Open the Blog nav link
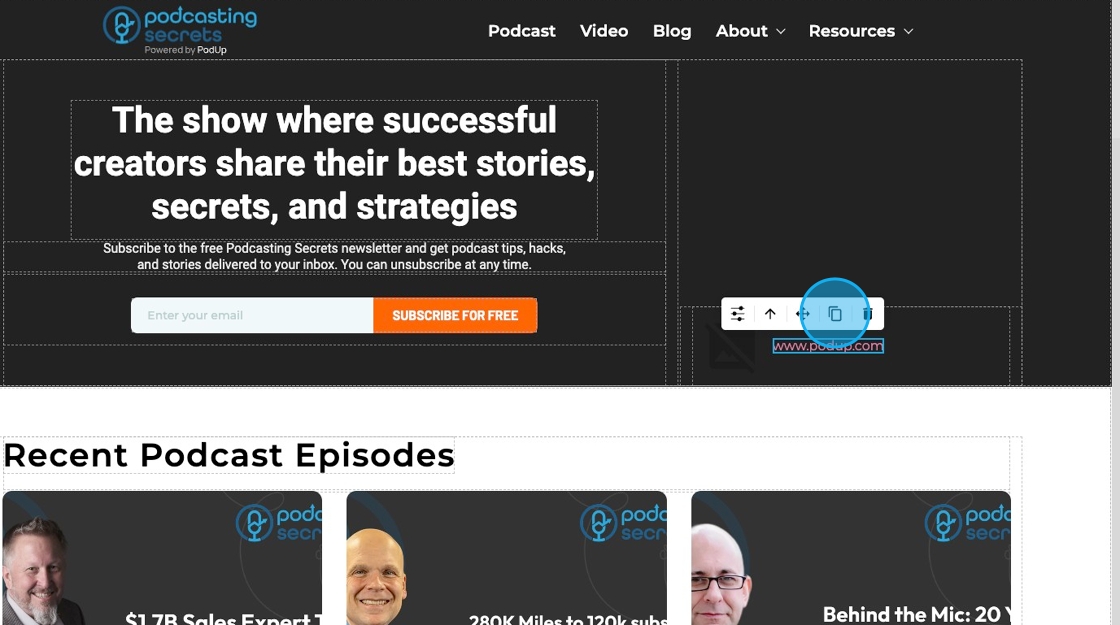Image resolution: width=1120 pixels, height=625 pixels. coord(671,31)
